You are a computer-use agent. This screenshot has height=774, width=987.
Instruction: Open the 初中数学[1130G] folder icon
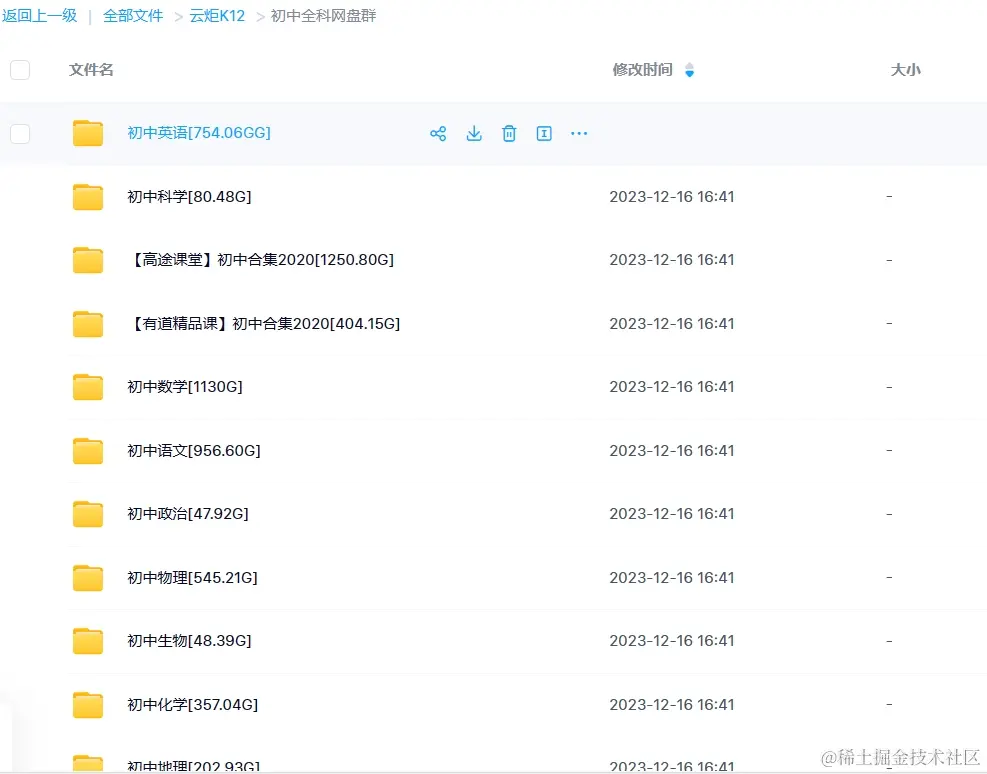tap(88, 387)
